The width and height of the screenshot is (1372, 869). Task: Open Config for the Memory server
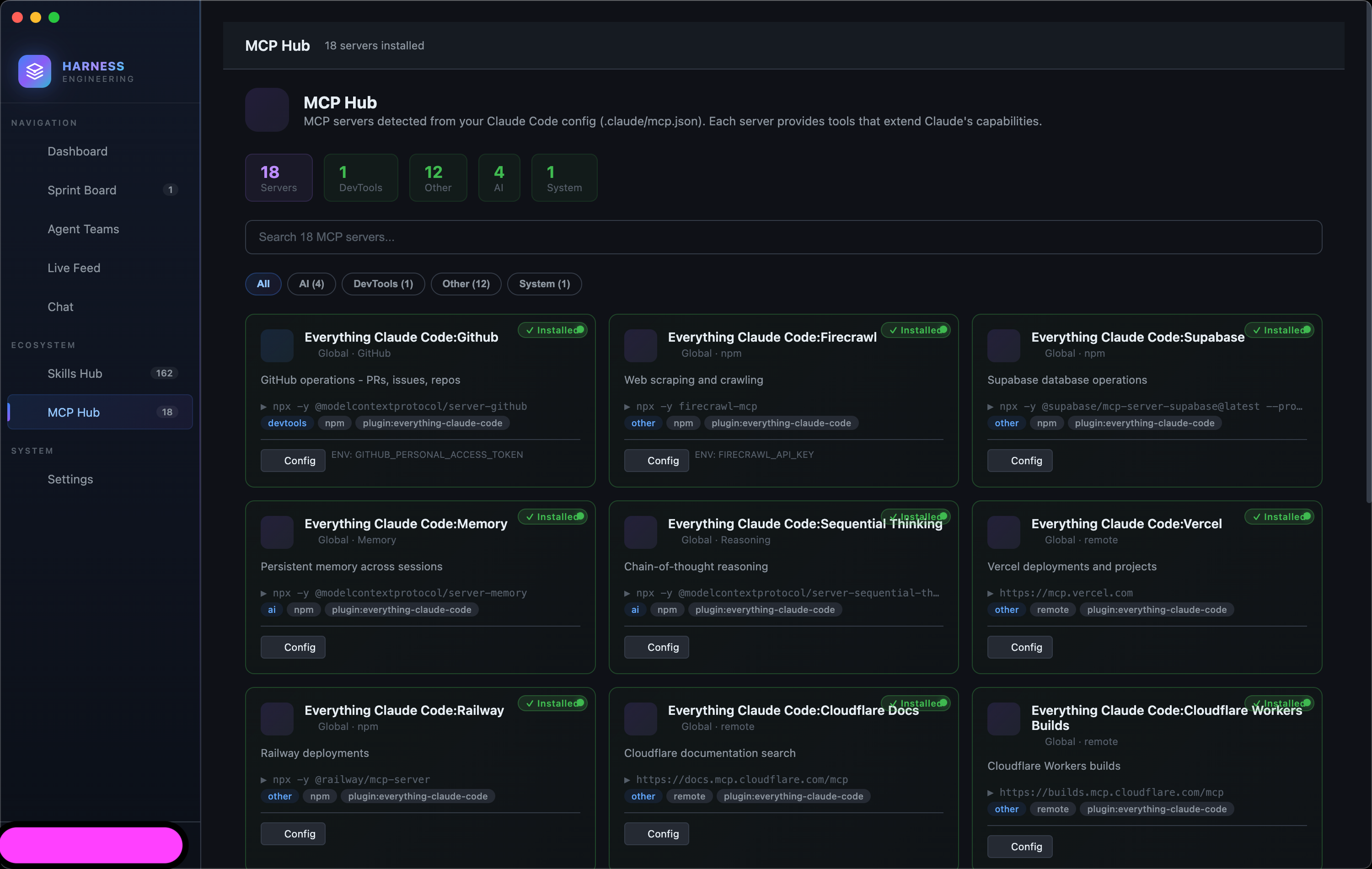coord(293,647)
